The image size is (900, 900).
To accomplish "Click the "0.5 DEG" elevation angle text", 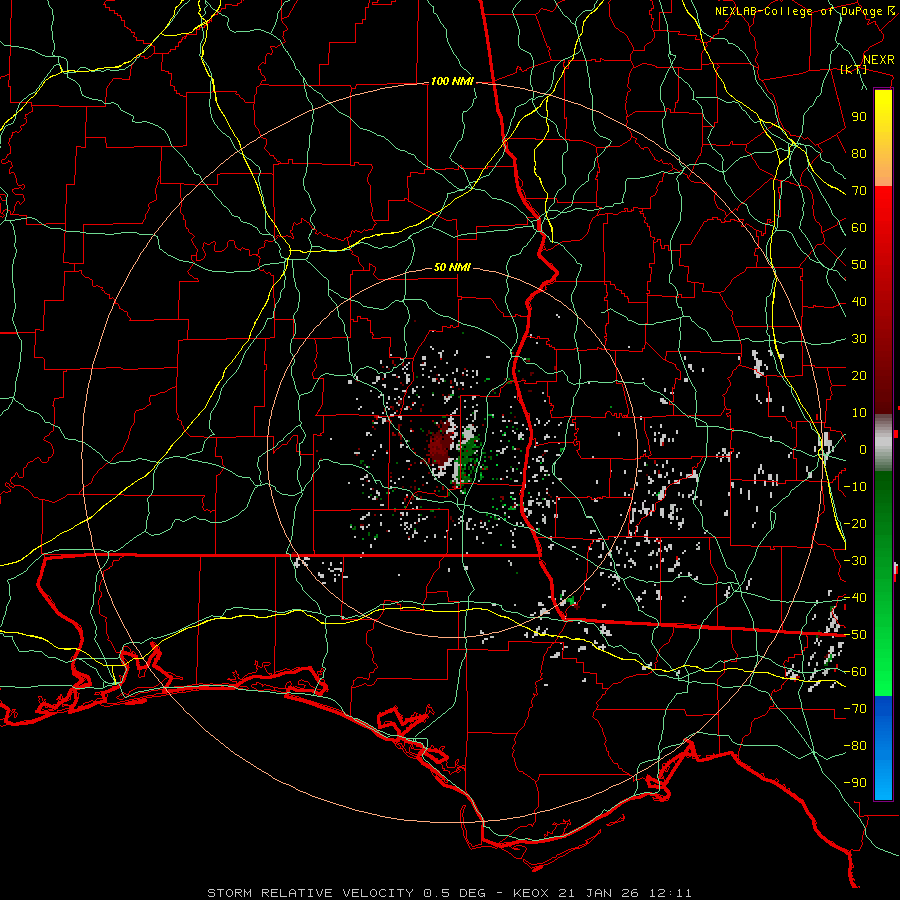I will tap(455, 893).
